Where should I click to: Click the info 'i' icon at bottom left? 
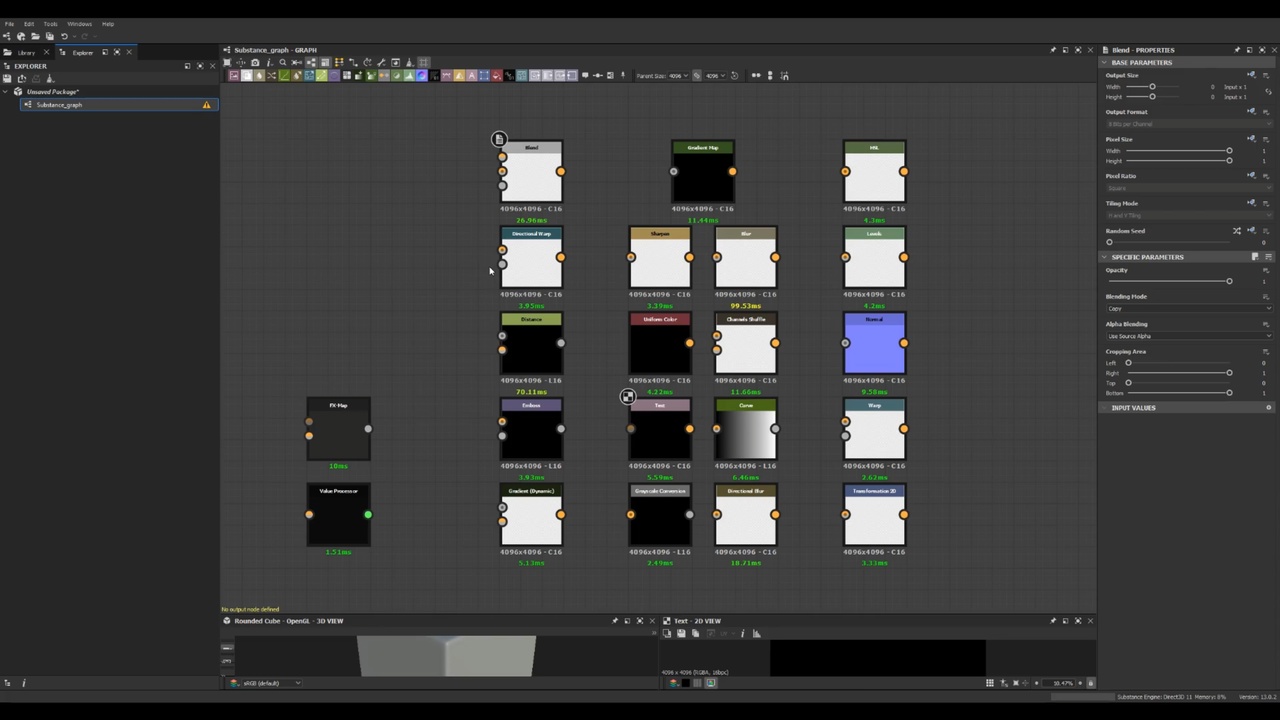click(23, 683)
